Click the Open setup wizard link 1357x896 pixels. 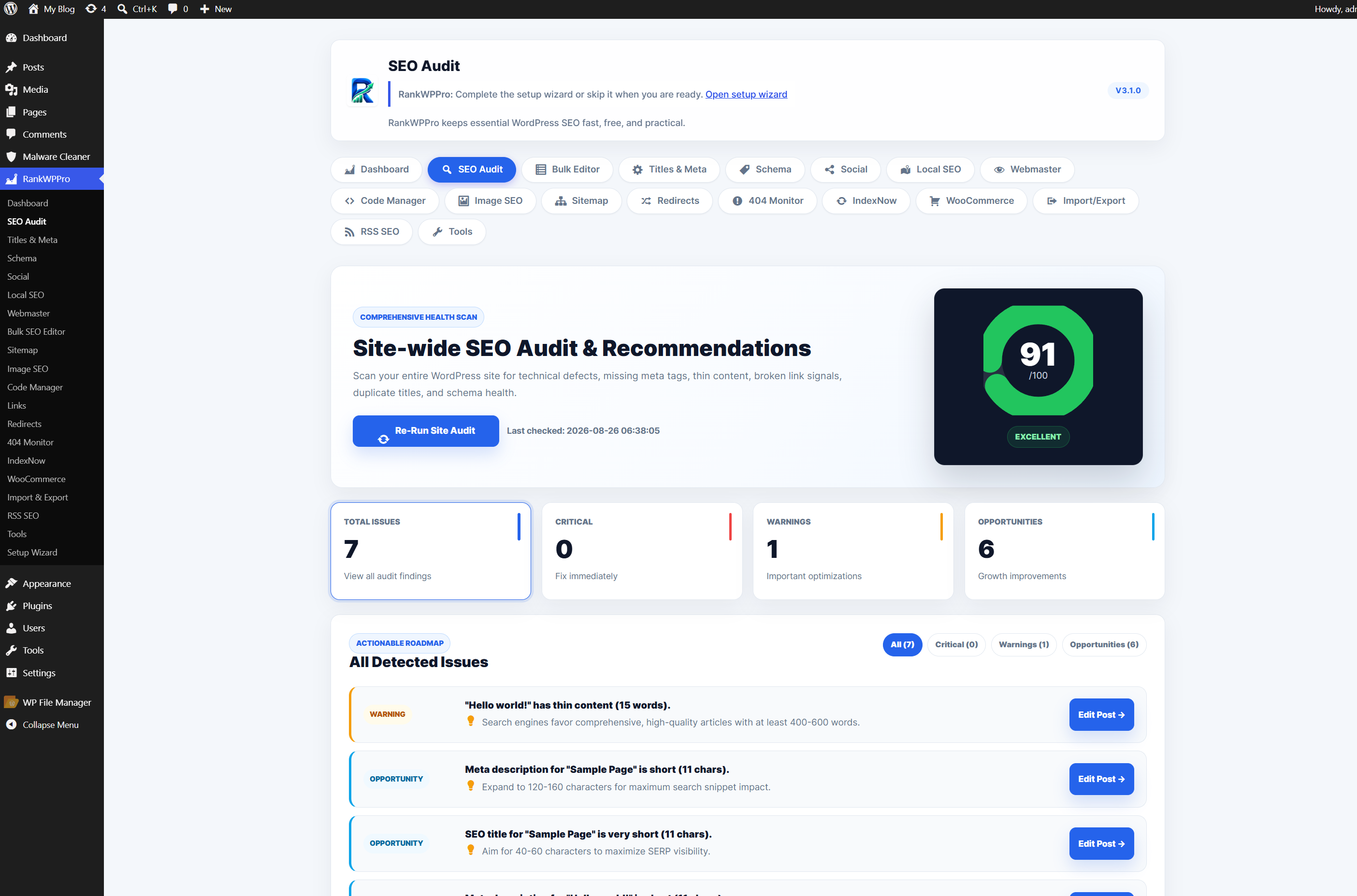746,94
